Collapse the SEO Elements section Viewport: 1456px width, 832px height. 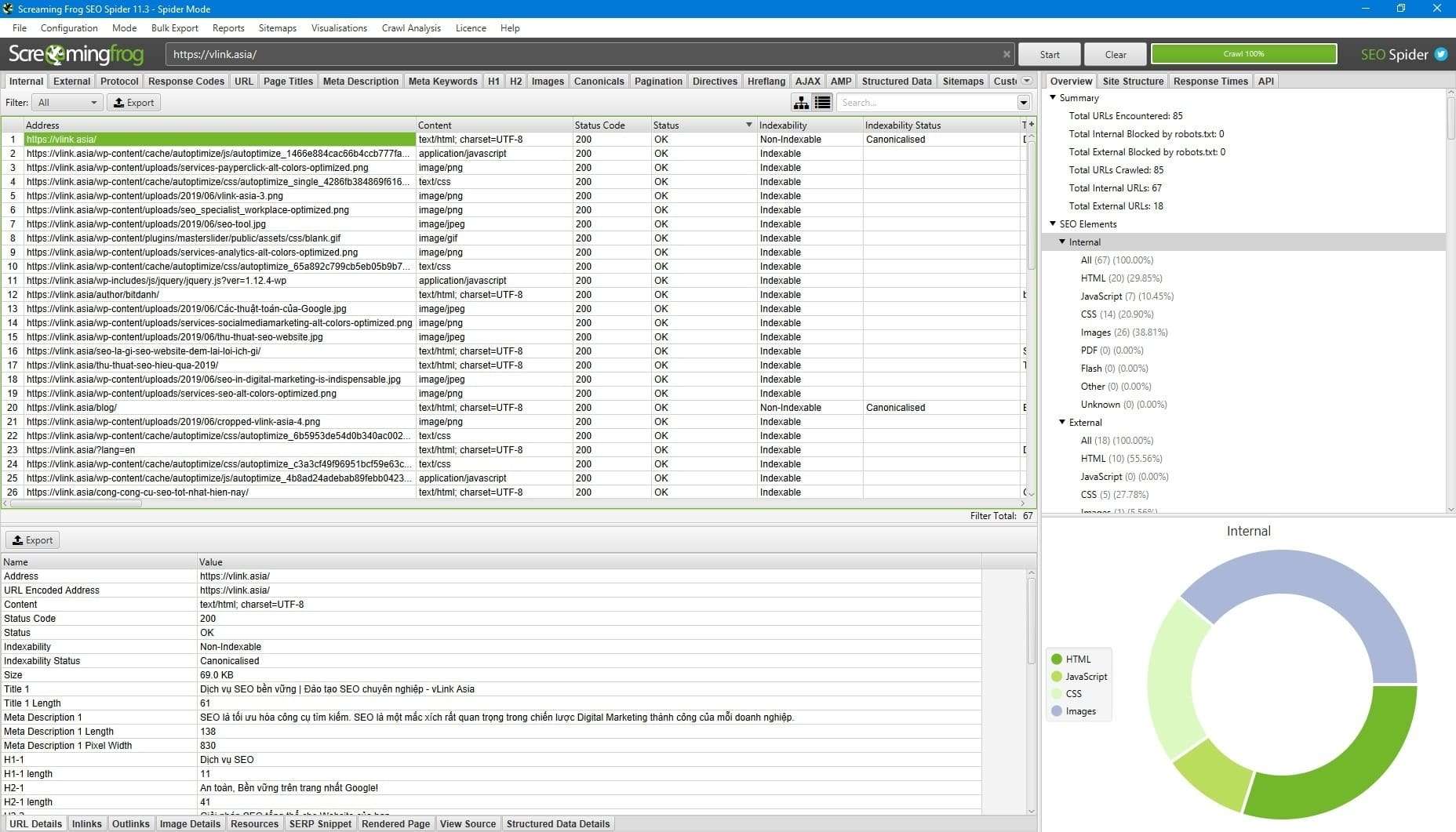tap(1053, 224)
